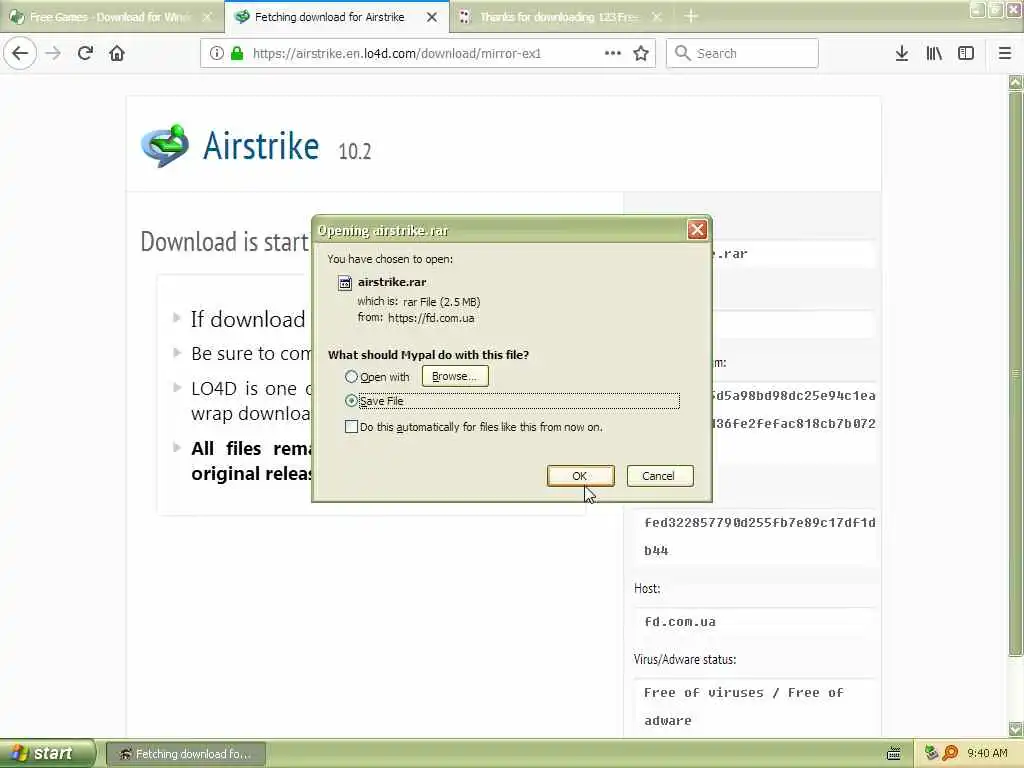Open page actions three-dot menu
Viewport: 1024px width, 768px height.
[x=613, y=53]
